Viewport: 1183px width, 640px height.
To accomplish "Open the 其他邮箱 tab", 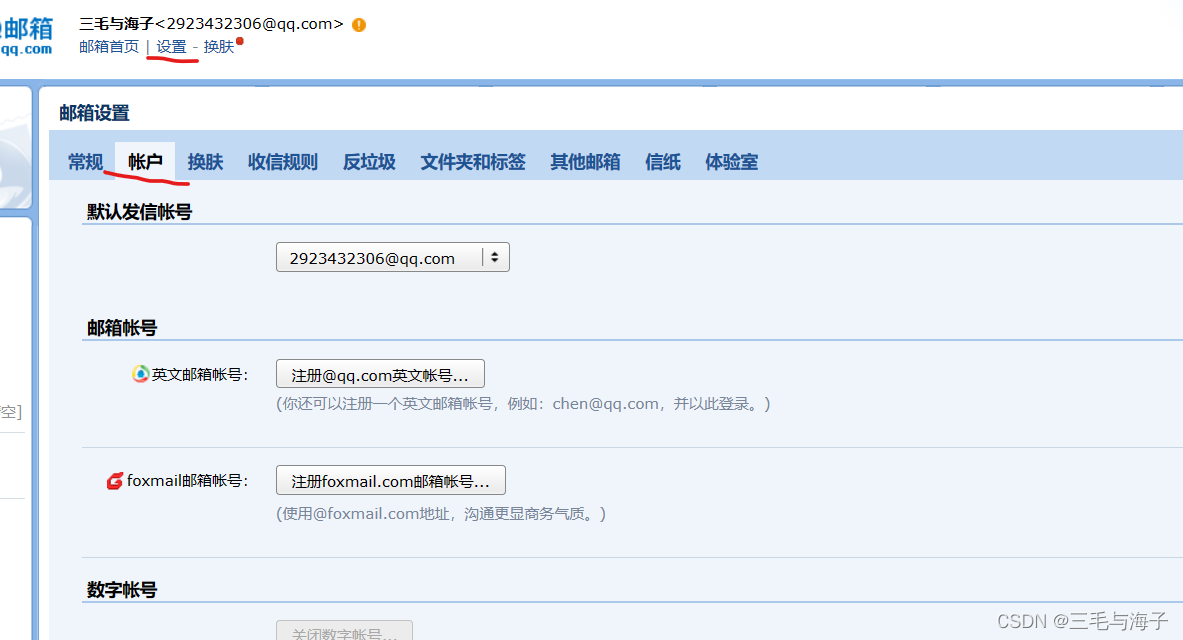I will (x=585, y=162).
